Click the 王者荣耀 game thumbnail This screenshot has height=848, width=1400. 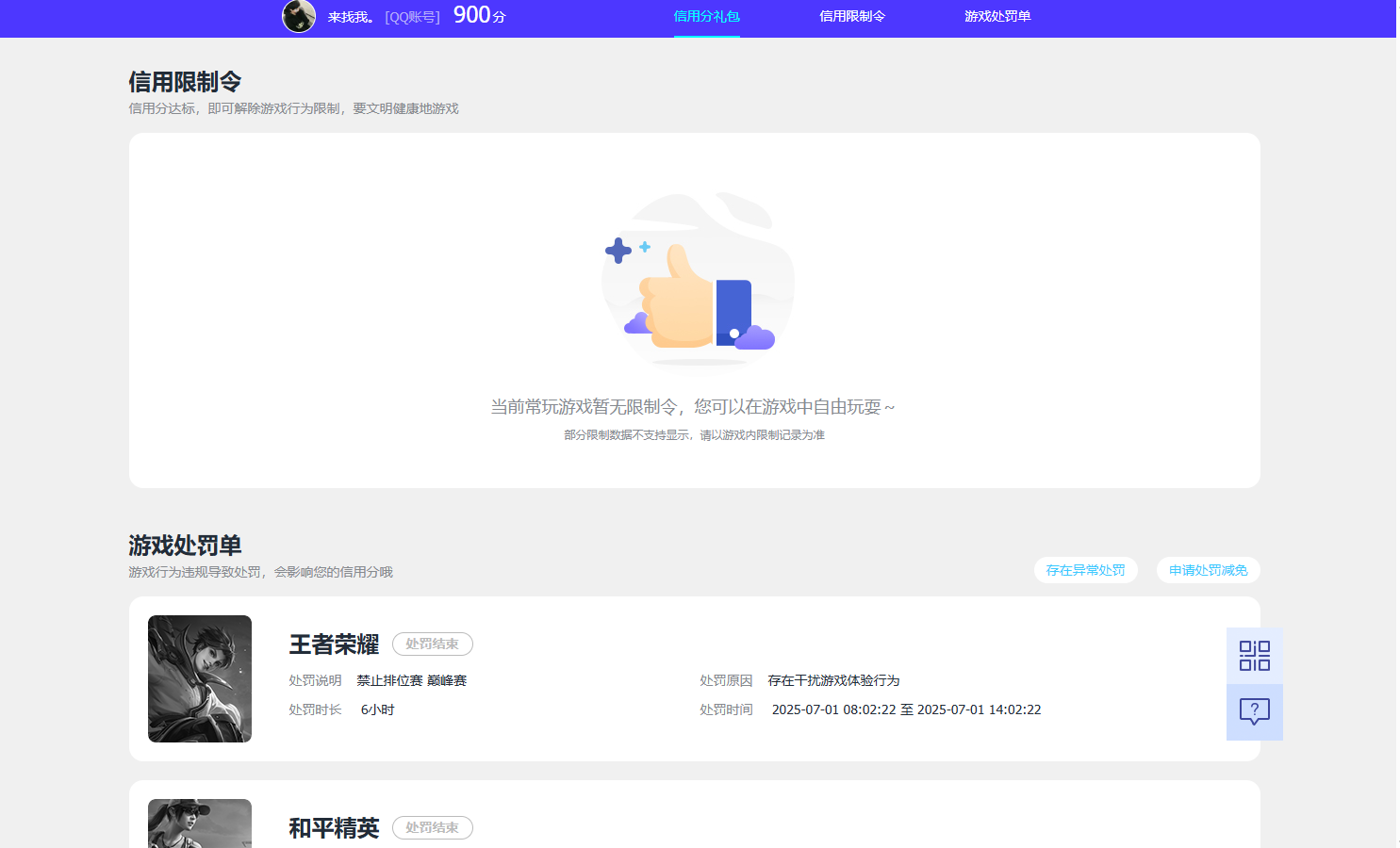pos(199,678)
